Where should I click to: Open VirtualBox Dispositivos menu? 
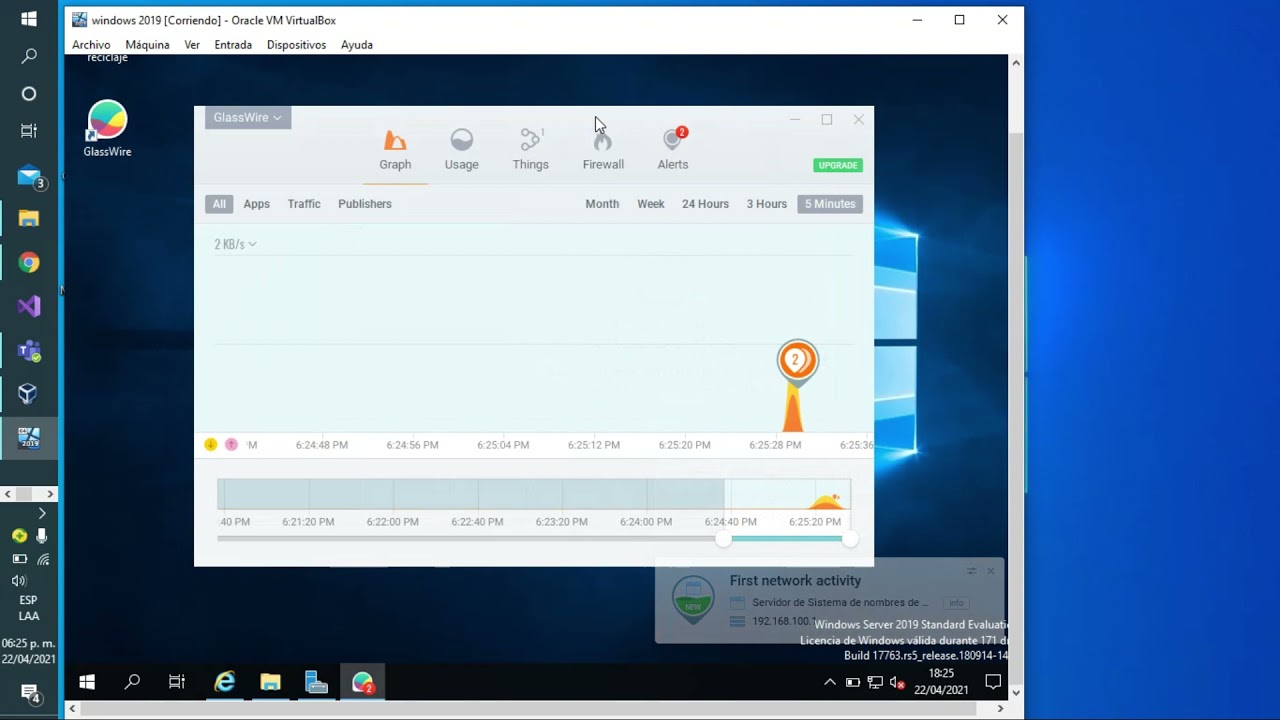point(296,45)
